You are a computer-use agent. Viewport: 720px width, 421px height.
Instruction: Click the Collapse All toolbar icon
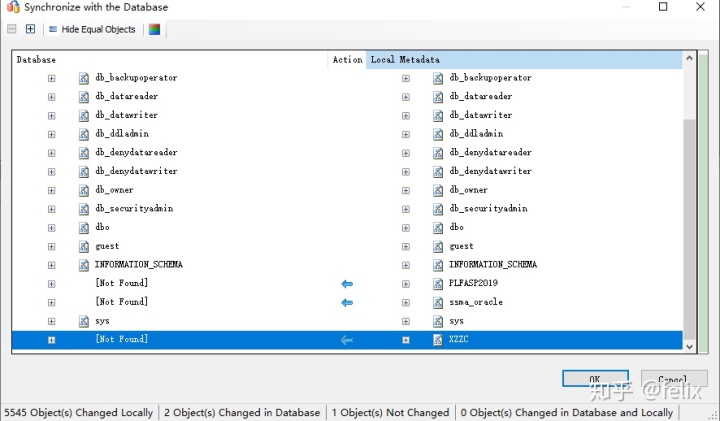click(12, 29)
